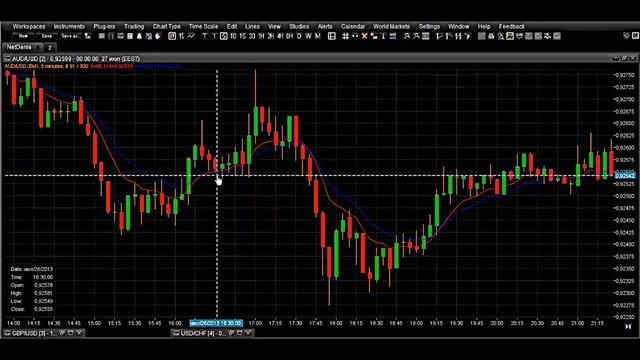Click the orange X delete icon

tap(364, 36)
